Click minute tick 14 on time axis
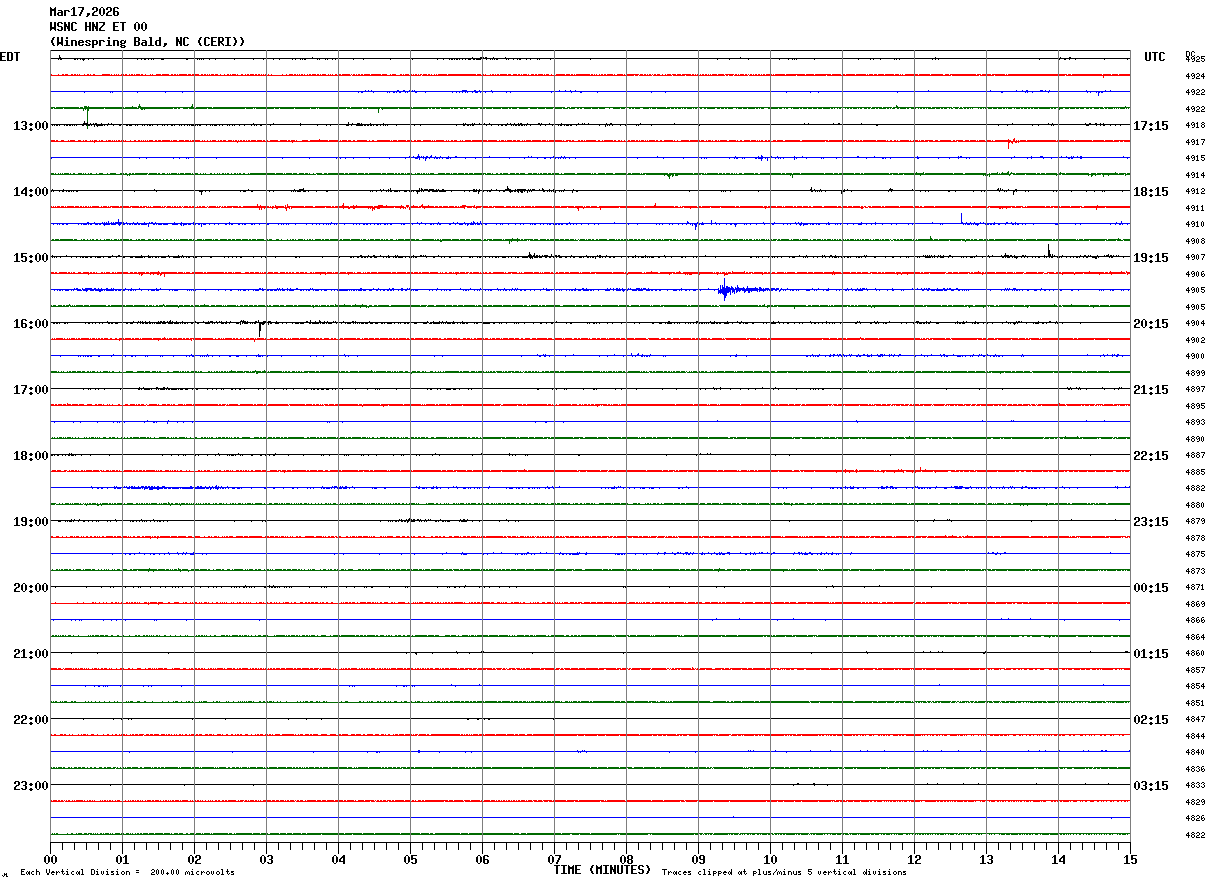The height and width of the screenshot is (886, 1210). click(x=1058, y=859)
